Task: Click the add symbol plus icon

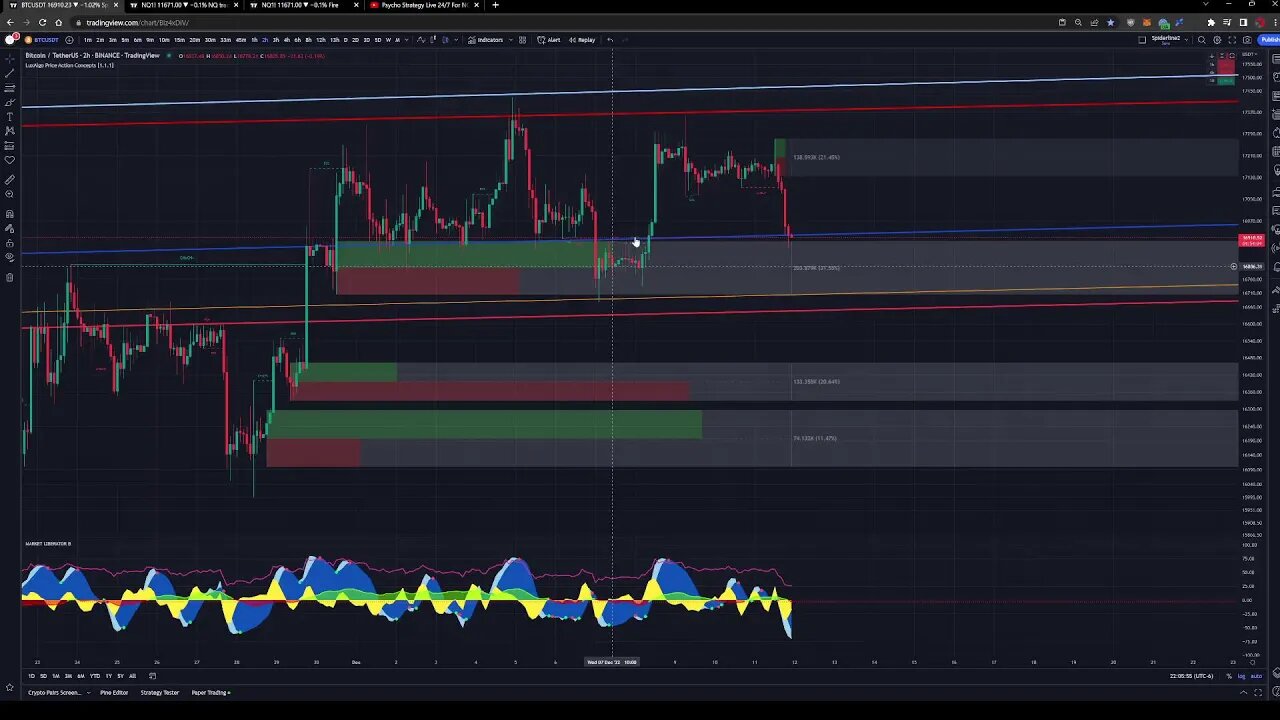Action: (x=69, y=40)
